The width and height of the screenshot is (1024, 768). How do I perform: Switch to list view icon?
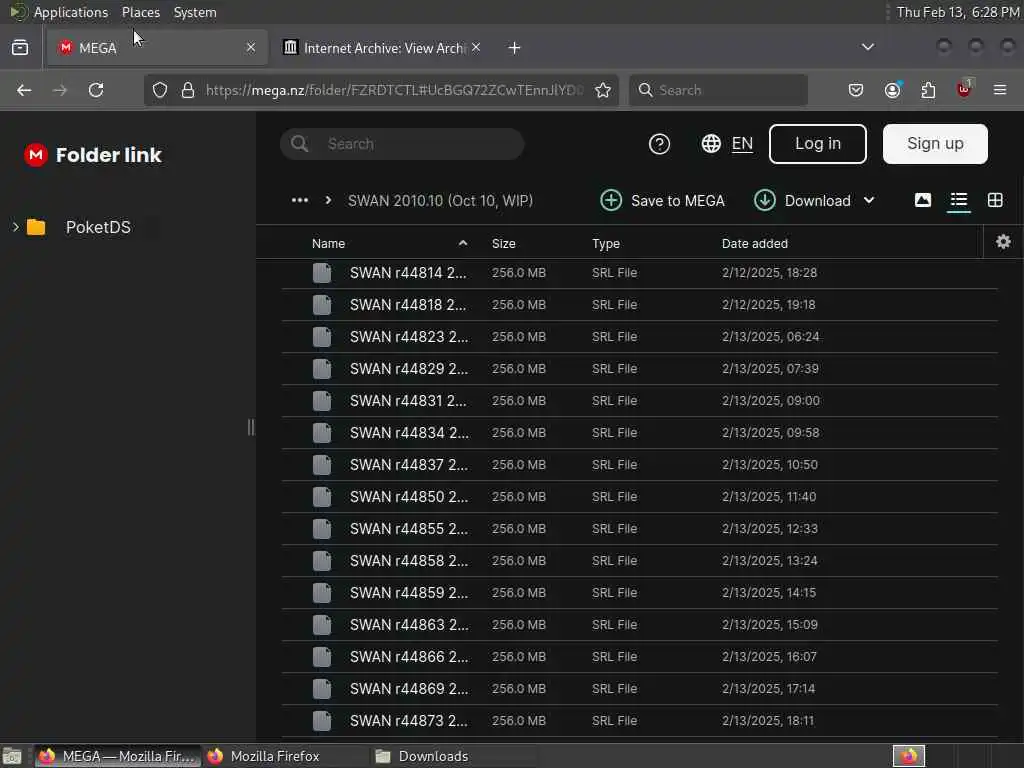point(958,200)
